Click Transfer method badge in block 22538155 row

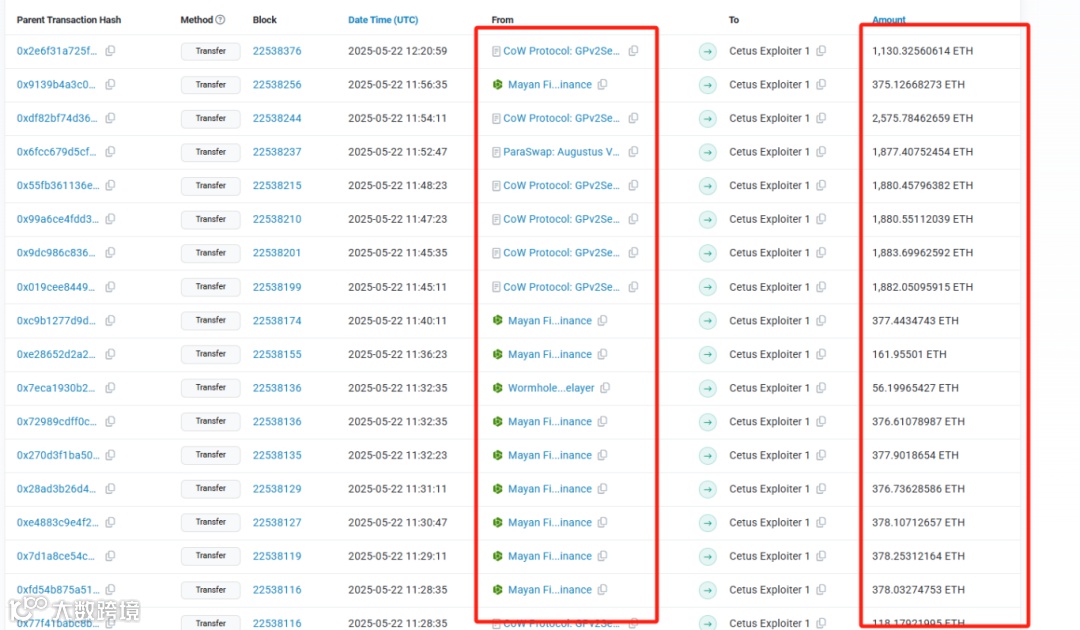(x=210, y=354)
